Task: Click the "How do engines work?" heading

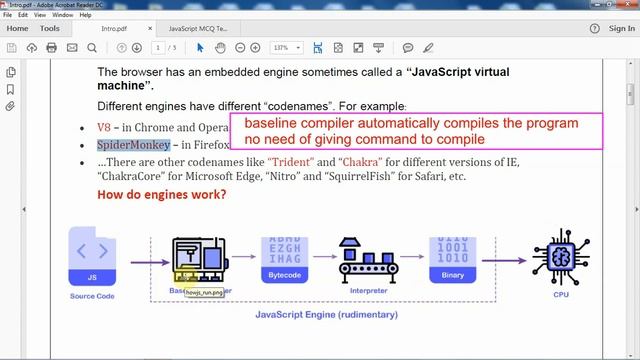Action: pos(162,195)
